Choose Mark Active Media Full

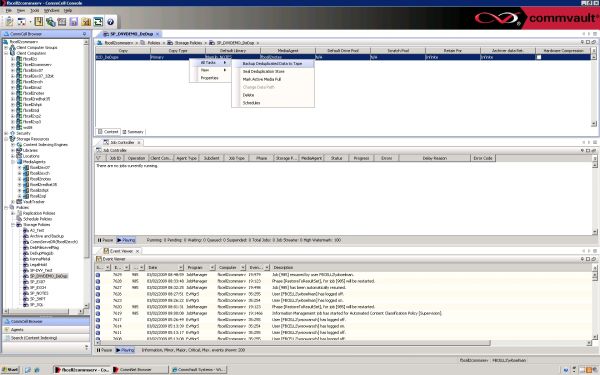click(262, 79)
